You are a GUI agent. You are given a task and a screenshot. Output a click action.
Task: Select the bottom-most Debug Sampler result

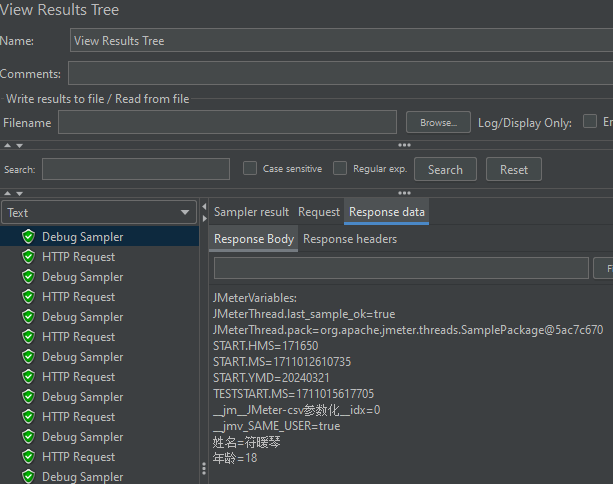coord(82,477)
